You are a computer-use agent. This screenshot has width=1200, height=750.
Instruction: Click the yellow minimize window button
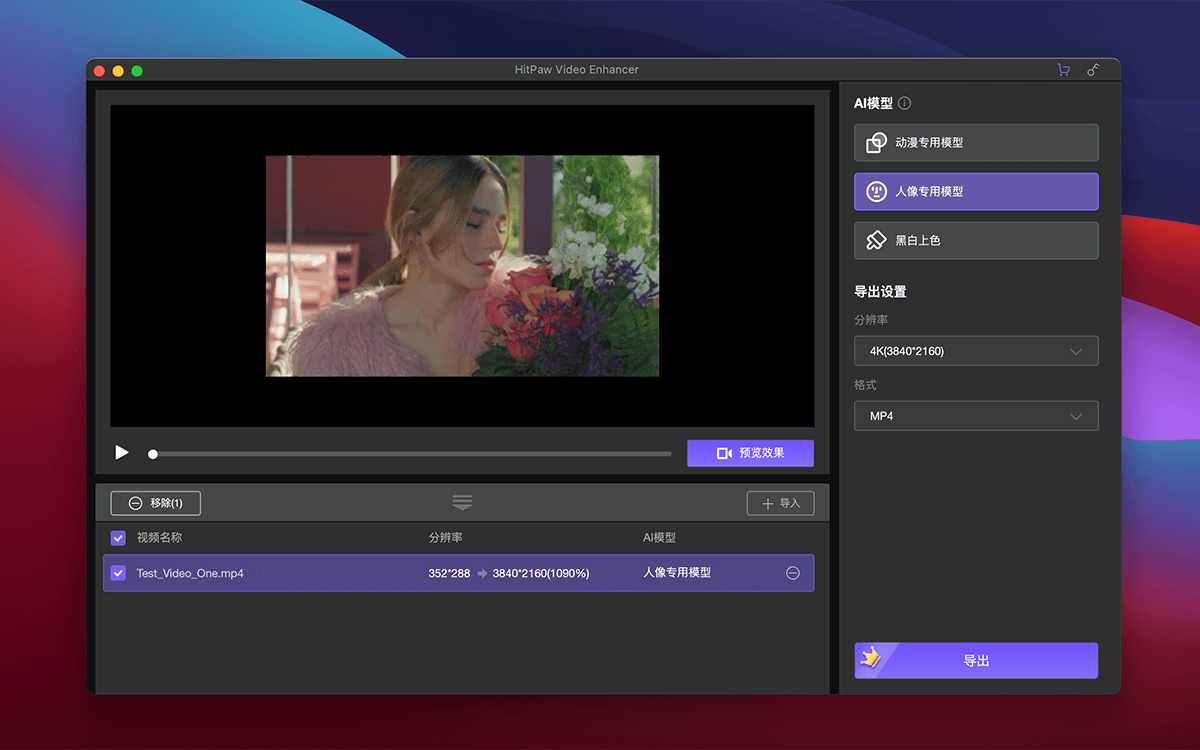(118, 71)
